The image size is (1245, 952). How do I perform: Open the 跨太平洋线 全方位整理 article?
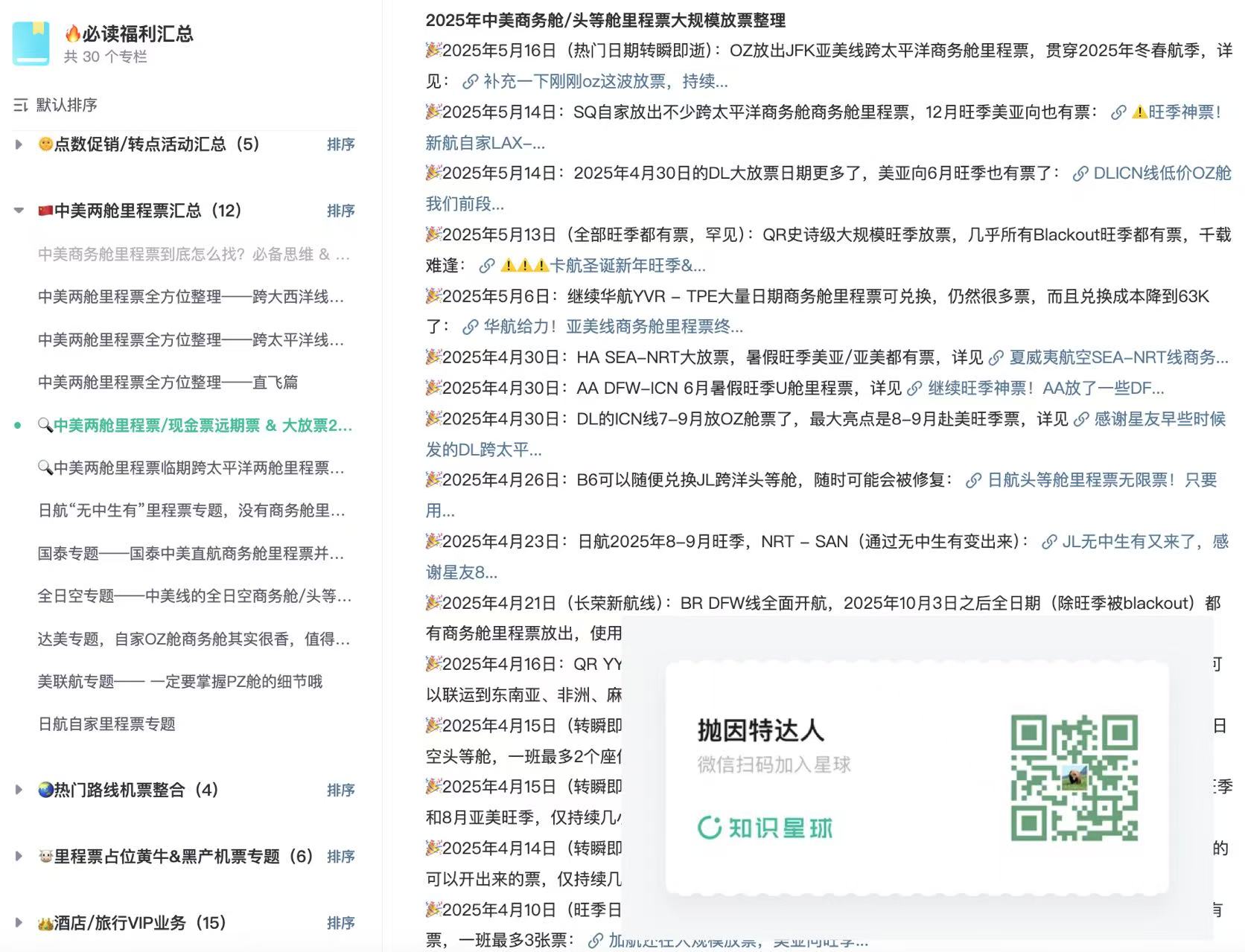[x=191, y=340]
